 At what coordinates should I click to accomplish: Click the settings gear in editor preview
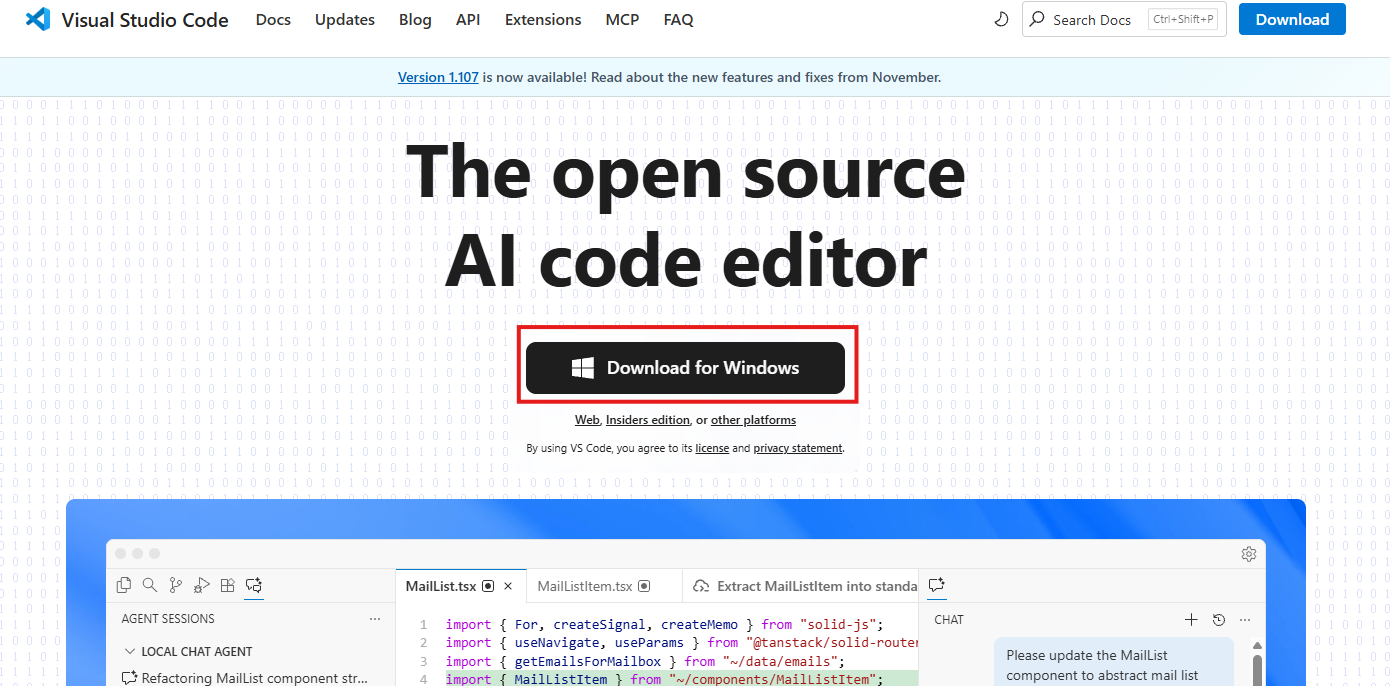tap(1248, 554)
